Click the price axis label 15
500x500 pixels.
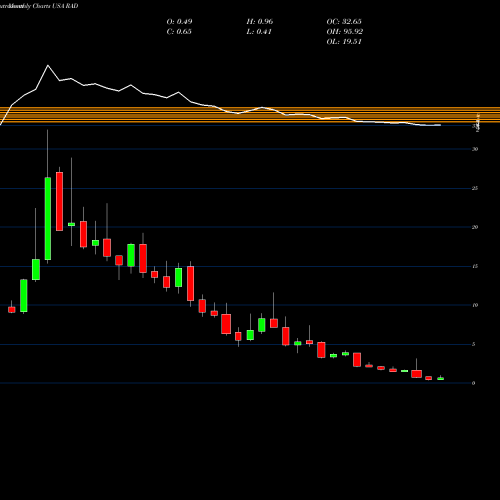pos(475,266)
